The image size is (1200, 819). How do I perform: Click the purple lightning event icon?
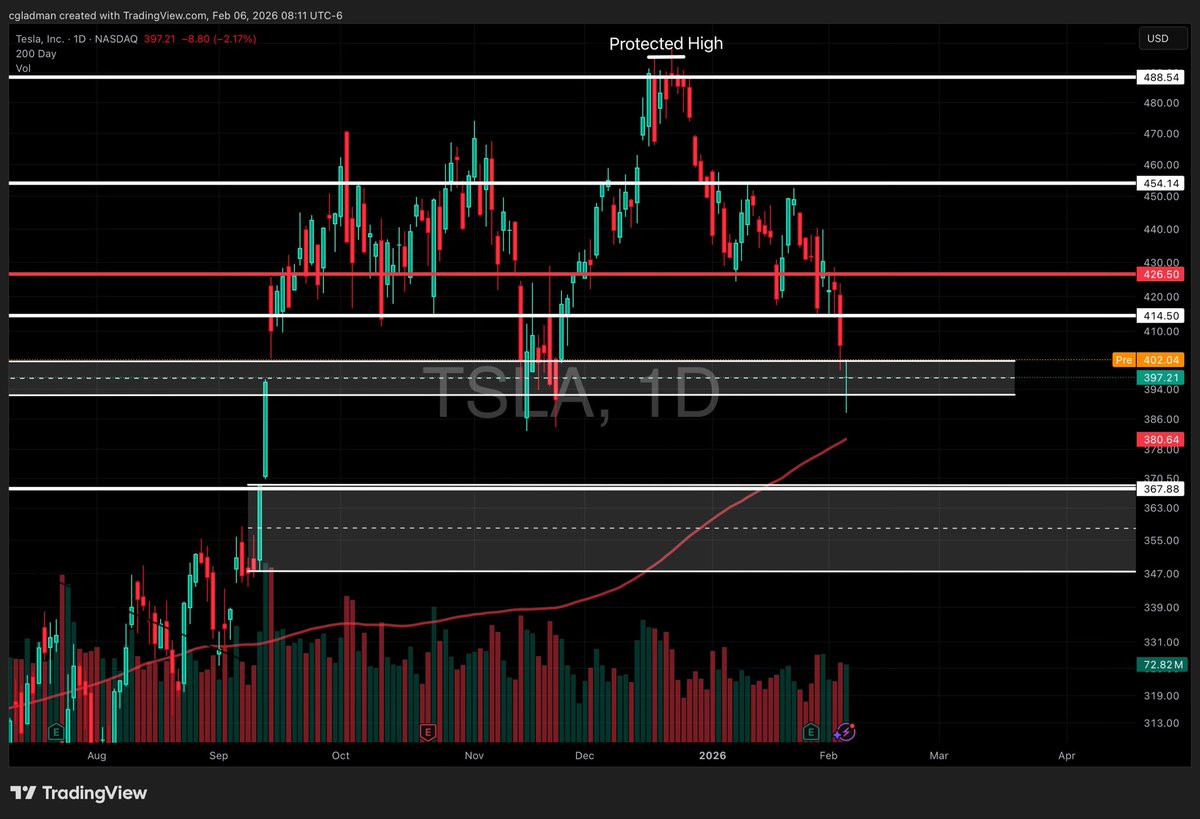[845, 733]
